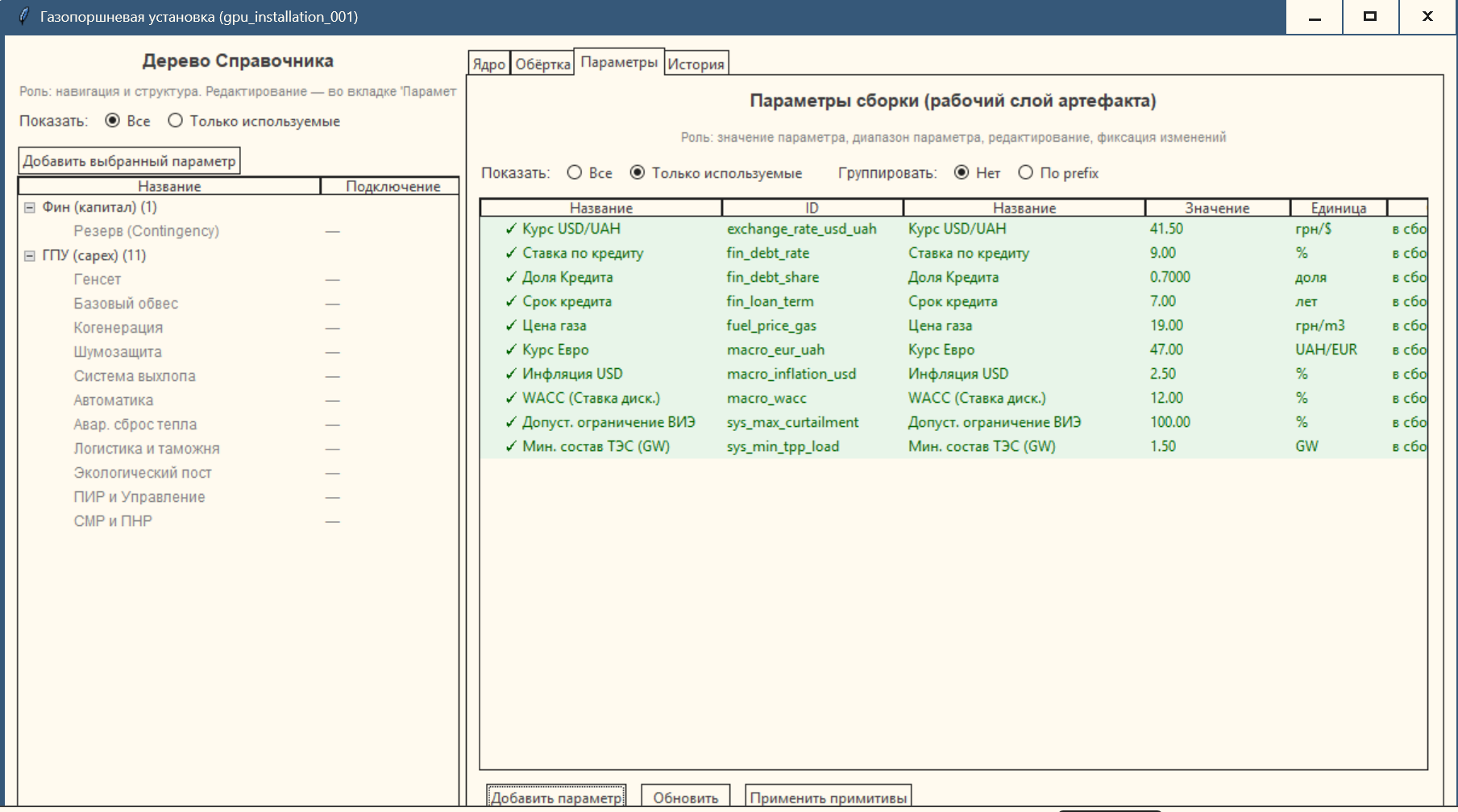This screenshot has height=812, width=1458.
Task: Enable grouping 'По prefix'
Action: coord(1025,173)
